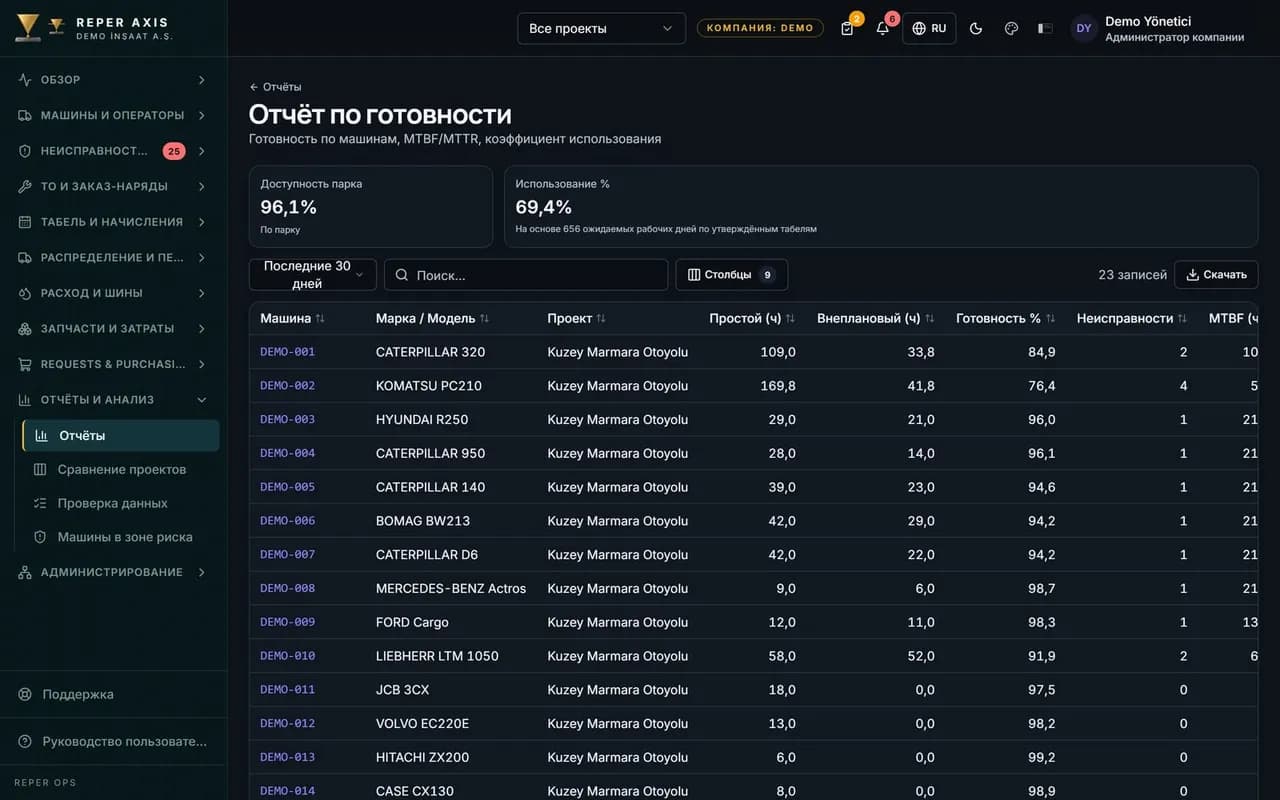Click the Скачать download button
Viewport: 1280px width, 800px height.
1216,275
